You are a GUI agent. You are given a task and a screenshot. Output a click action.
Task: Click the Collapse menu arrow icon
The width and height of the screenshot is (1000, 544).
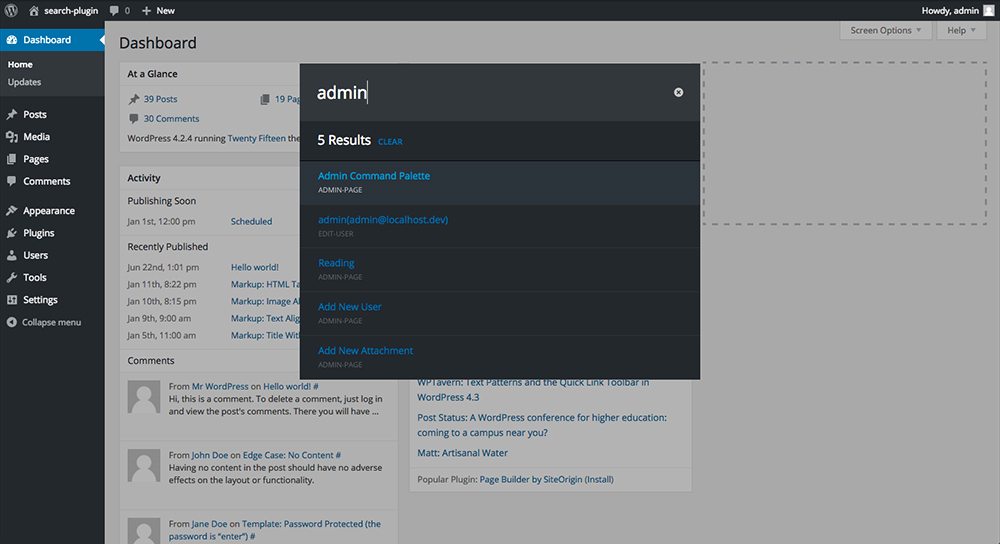click(x=11, y=322)
